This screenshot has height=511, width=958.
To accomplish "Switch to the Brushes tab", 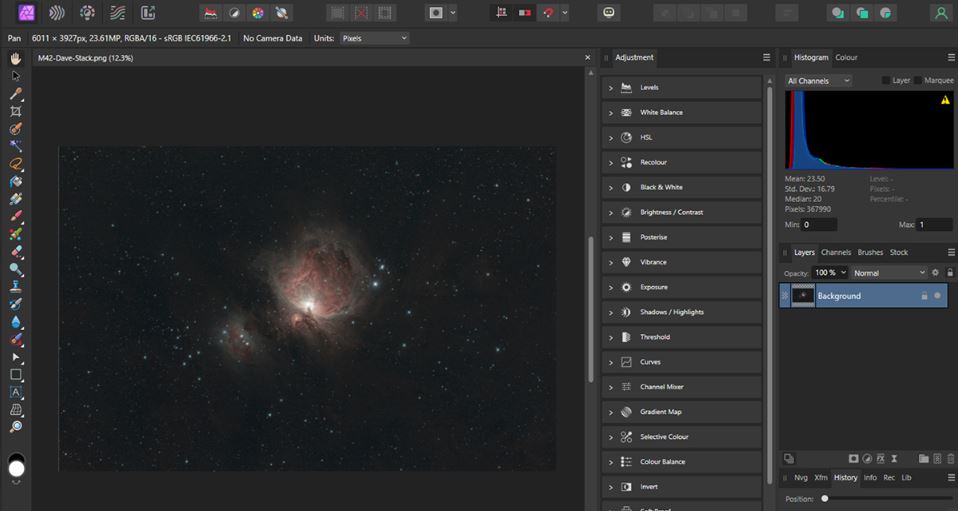I will click(x=870, y=252).
